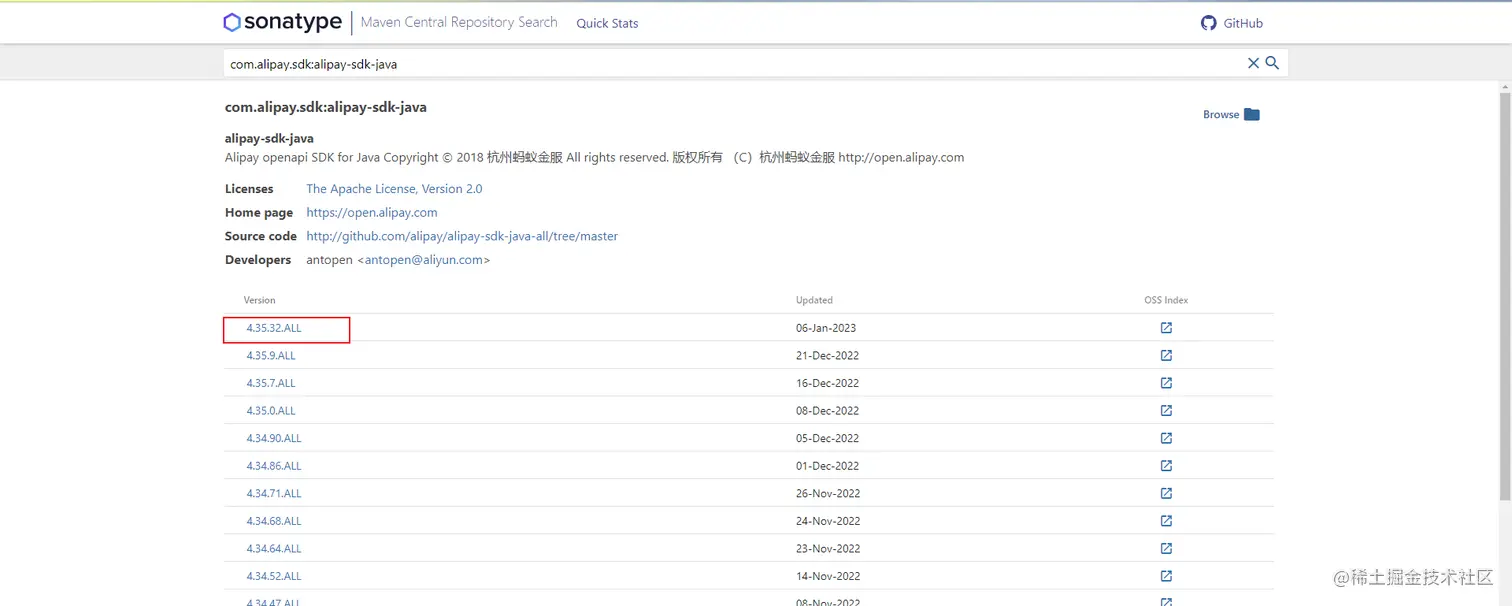Clear the search field with X icon
The width and height of the screenshot is (1512, 606).
[x=1253, y=63]
